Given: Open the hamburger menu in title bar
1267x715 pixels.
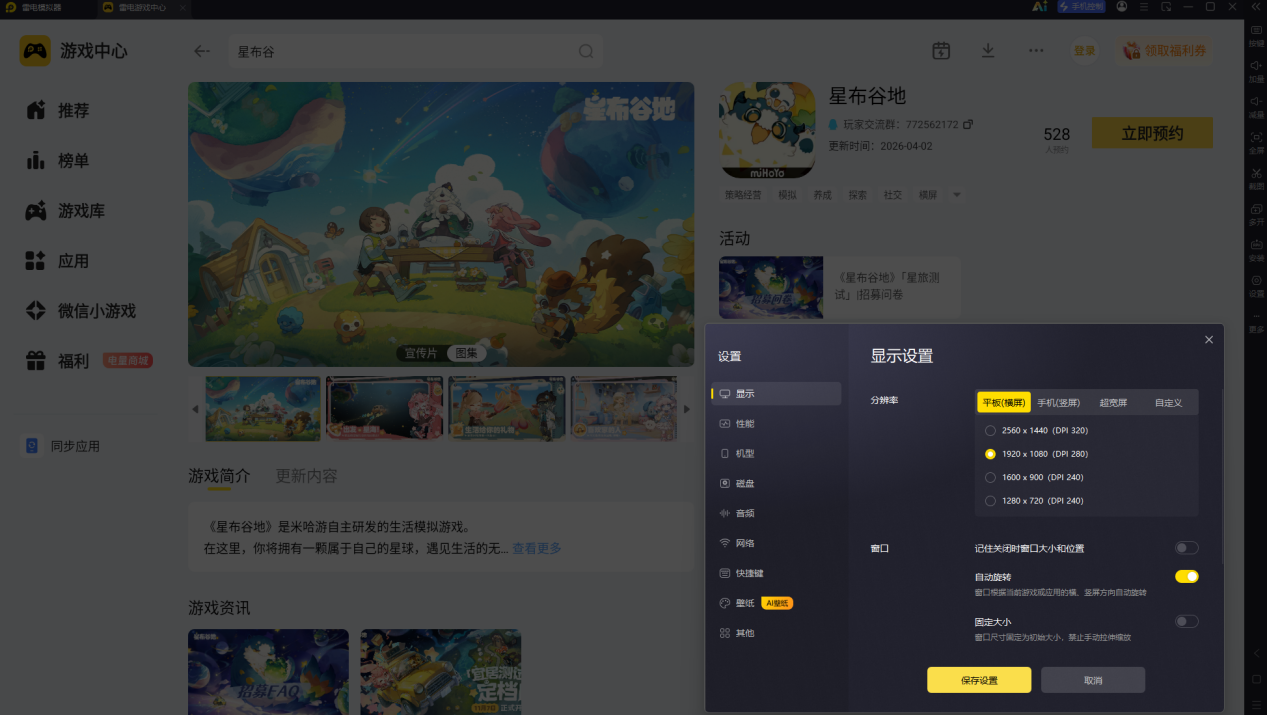Looking at the screenshot, I should (x=1144, y=7).
